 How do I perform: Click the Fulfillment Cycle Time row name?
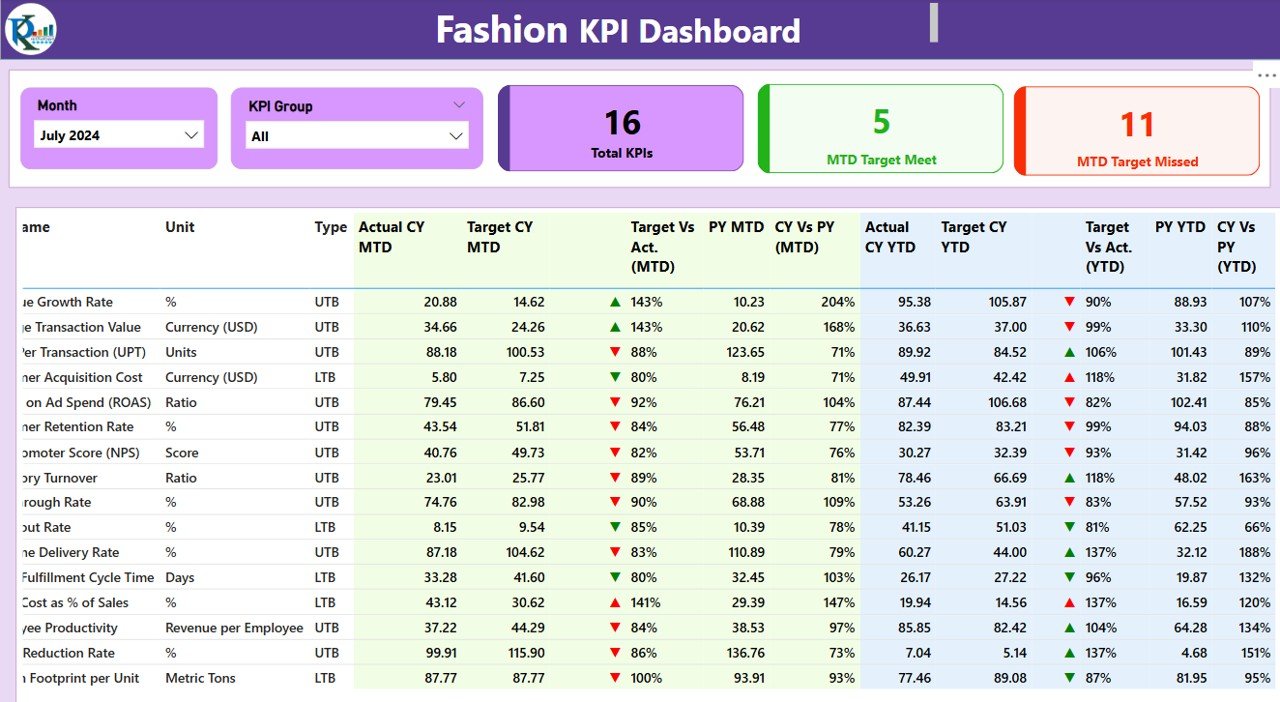pyautogui.click(x=87, y=577)
